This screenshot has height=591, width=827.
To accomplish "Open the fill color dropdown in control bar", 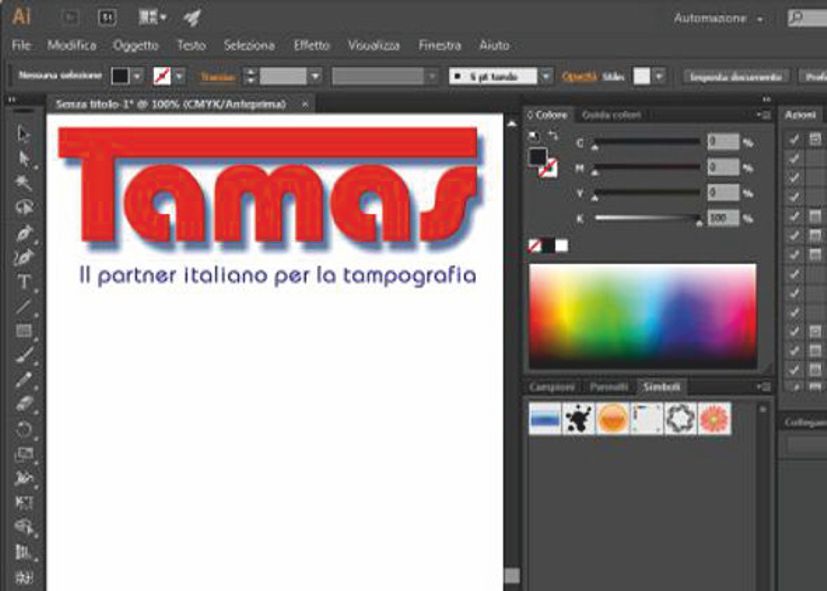I will tap(137, 76).
